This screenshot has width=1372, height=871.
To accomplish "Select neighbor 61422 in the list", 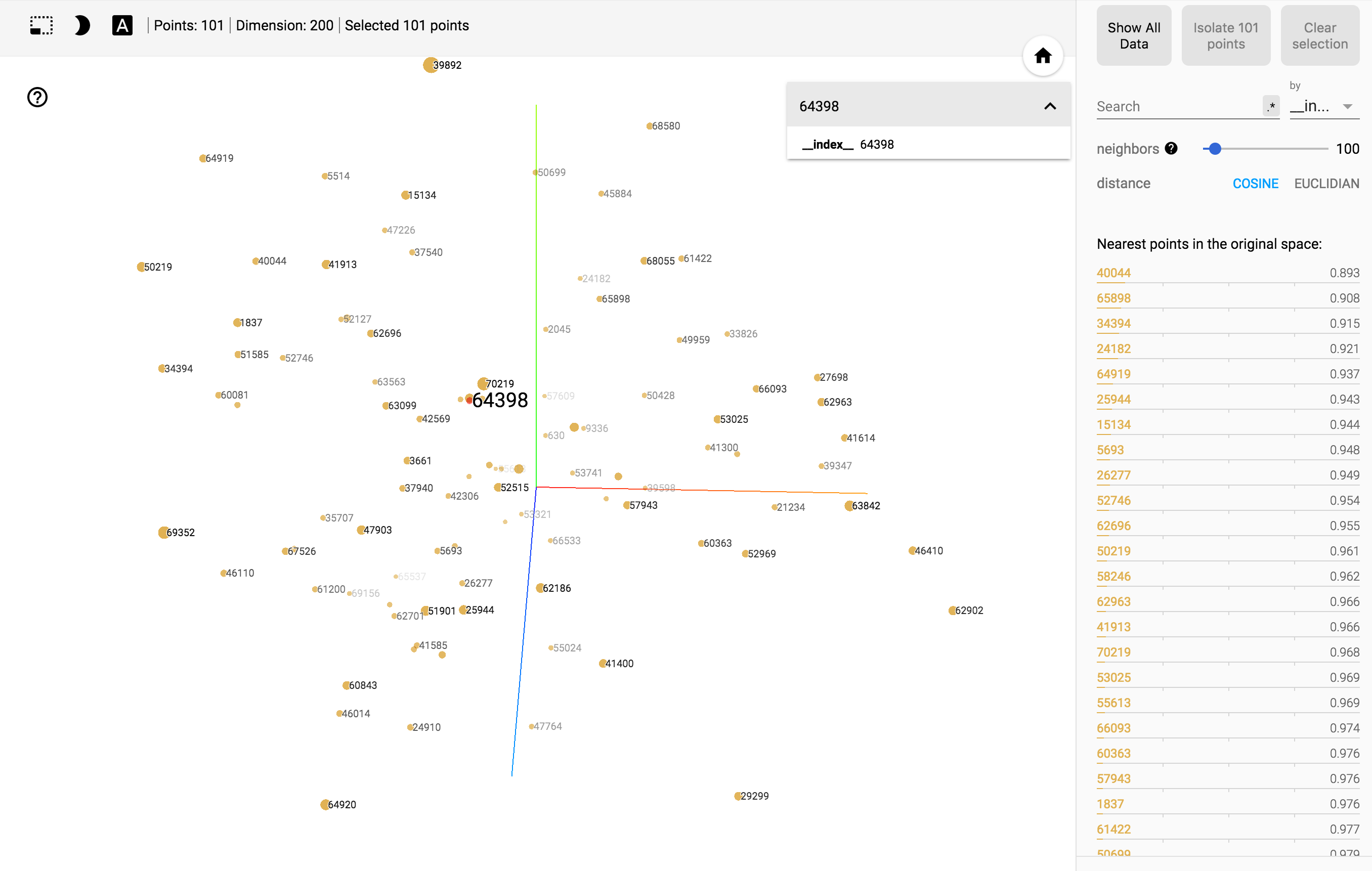I will click(1228, 830).
